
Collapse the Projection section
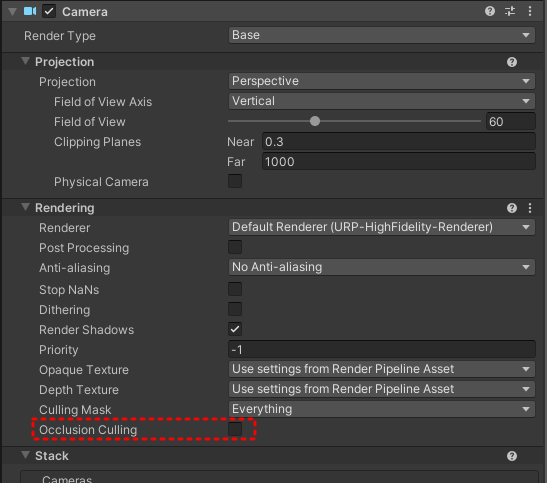click(x=25, y=61)
